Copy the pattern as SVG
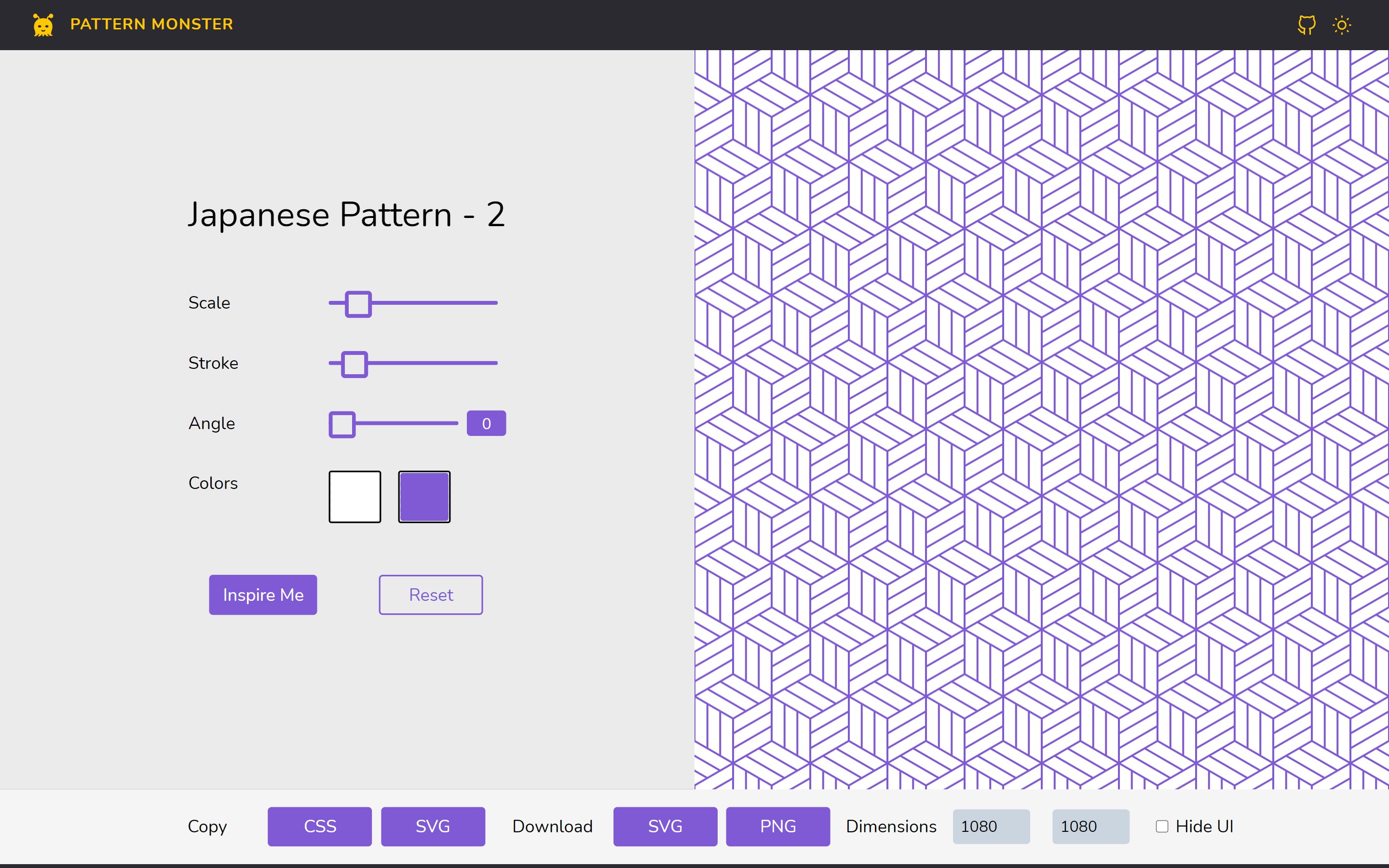The width and height of the screenshot is (1389, 868). pyautogui.click(x=433, y=826)
